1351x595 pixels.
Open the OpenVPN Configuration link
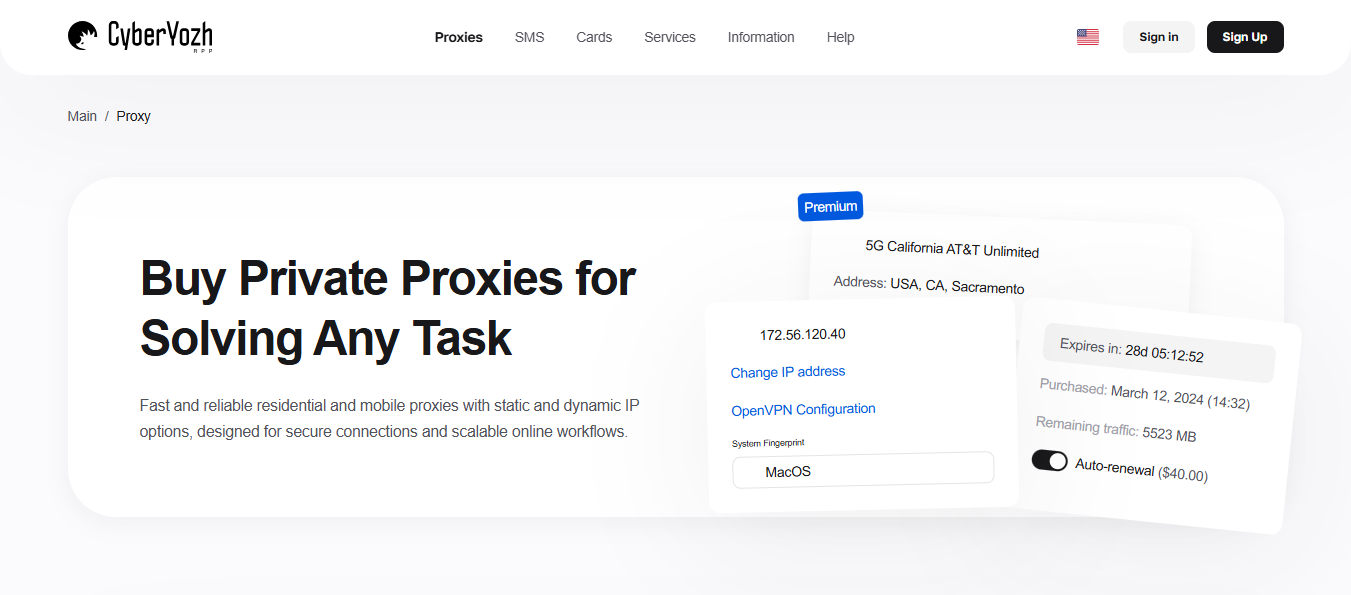(x=803, y=409)
